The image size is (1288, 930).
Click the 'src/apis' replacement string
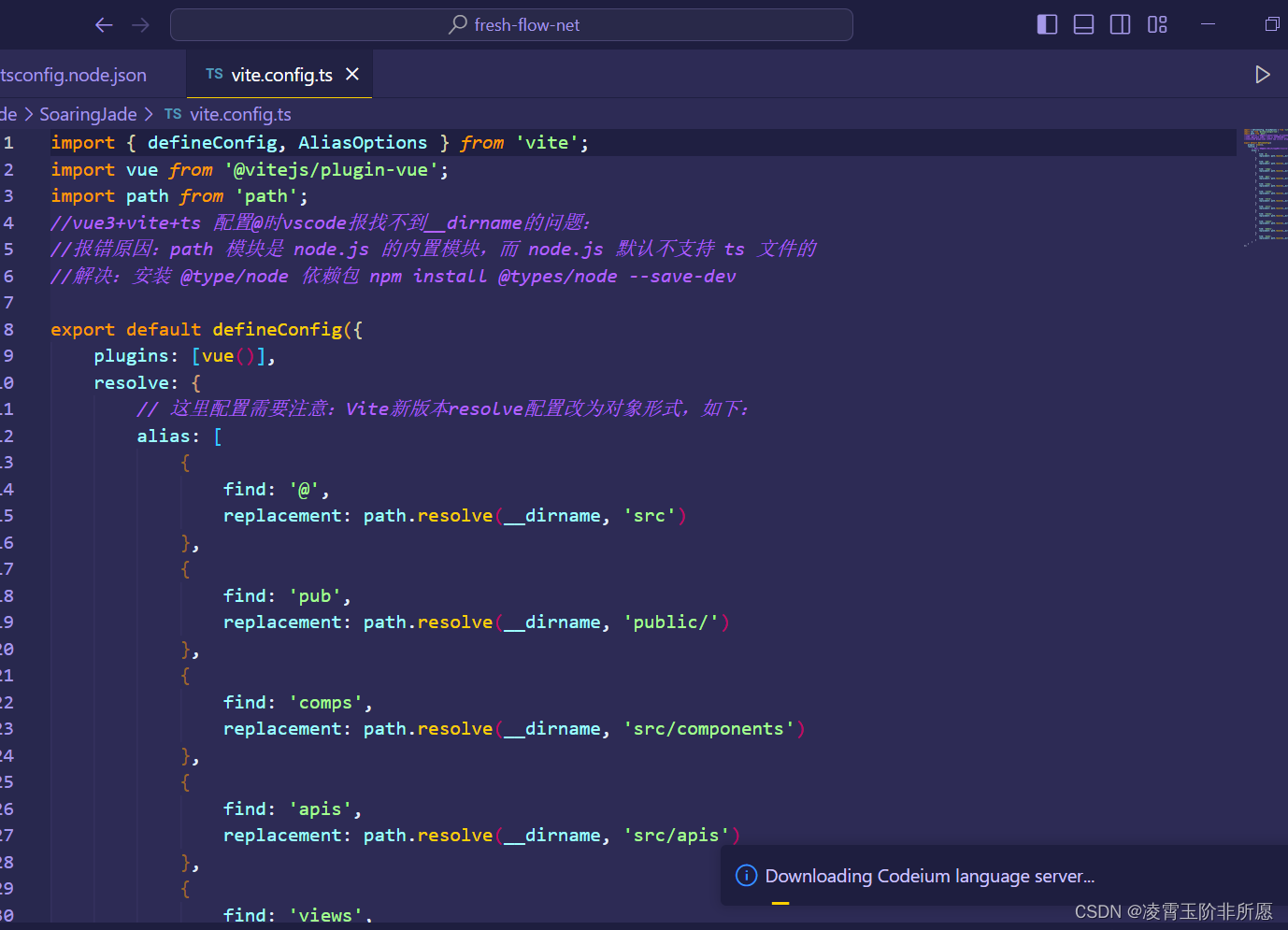[677, 836]
